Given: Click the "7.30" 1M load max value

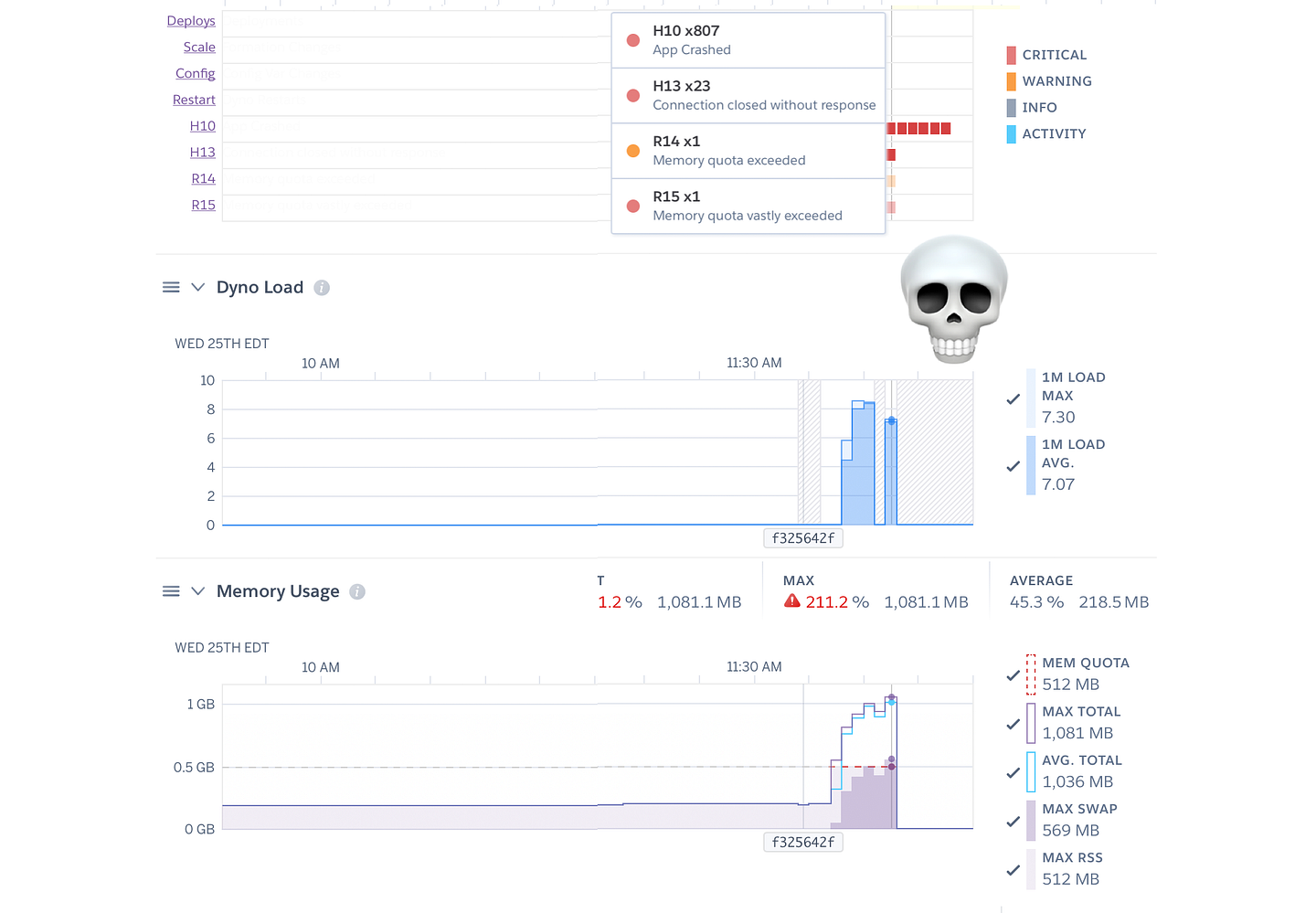Looking at the screenshot, I should tap(1058, 418).
